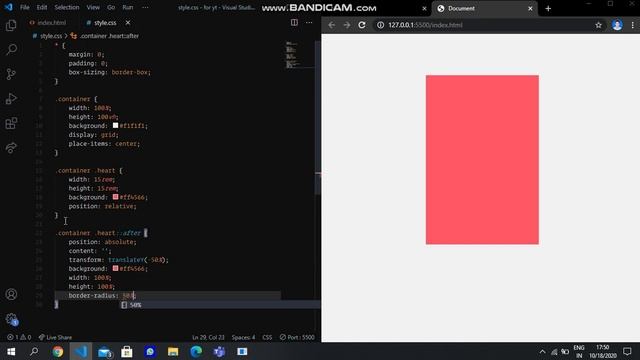Open File Explorer from the taskbar
Screen dimensions: 640x360
pos(173,351)
